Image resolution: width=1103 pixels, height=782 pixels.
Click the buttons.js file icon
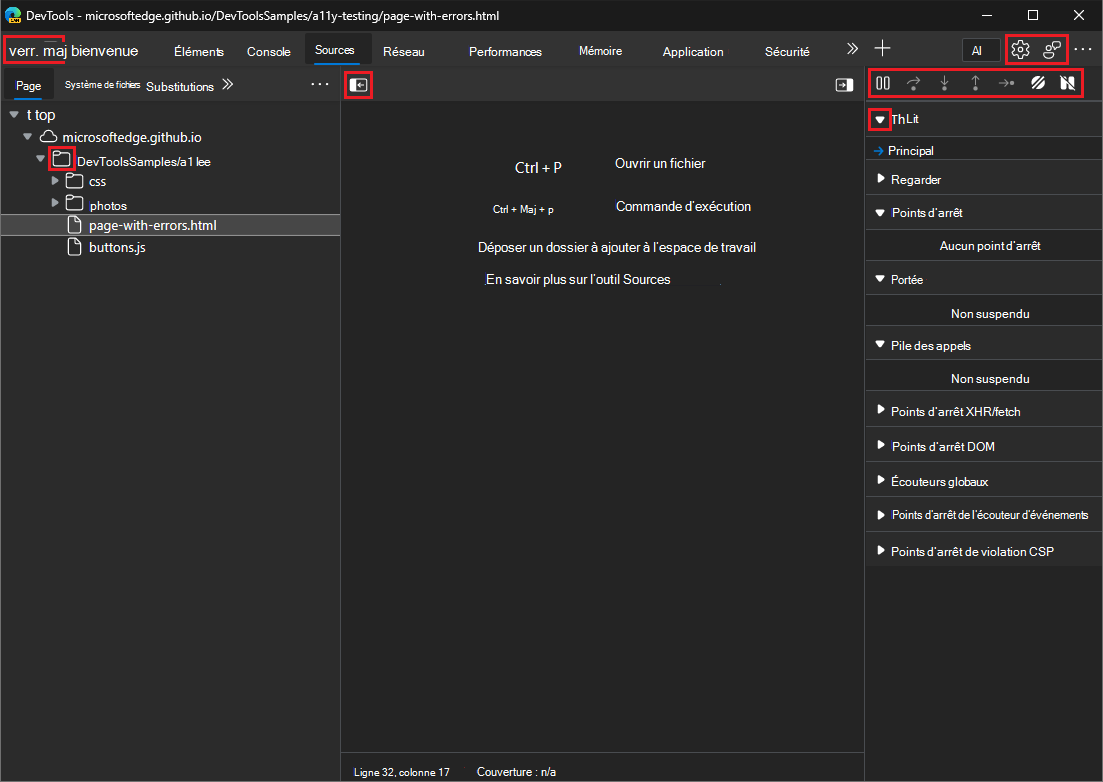click(74, 247)
